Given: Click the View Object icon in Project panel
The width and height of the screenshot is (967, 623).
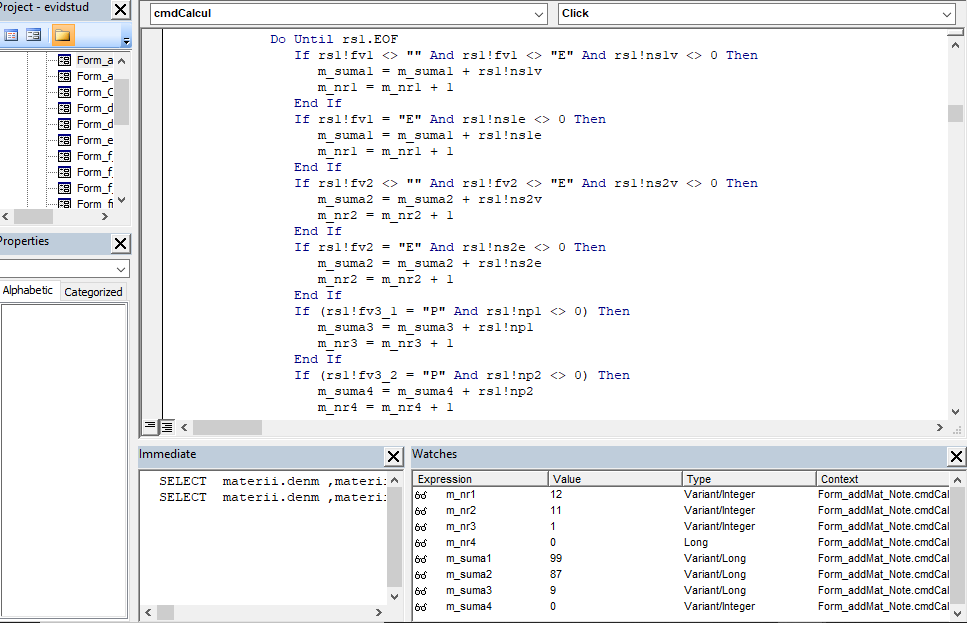Looking at the screenshot, I should tap(33, 35).
